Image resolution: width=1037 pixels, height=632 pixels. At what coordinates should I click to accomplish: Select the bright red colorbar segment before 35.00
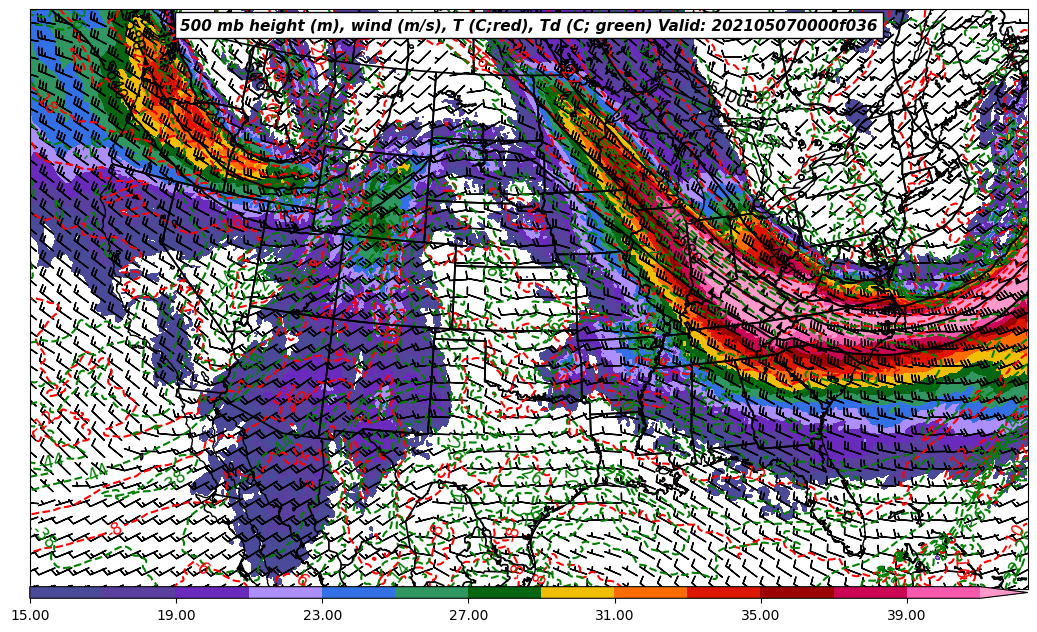[x=724, y=592]
